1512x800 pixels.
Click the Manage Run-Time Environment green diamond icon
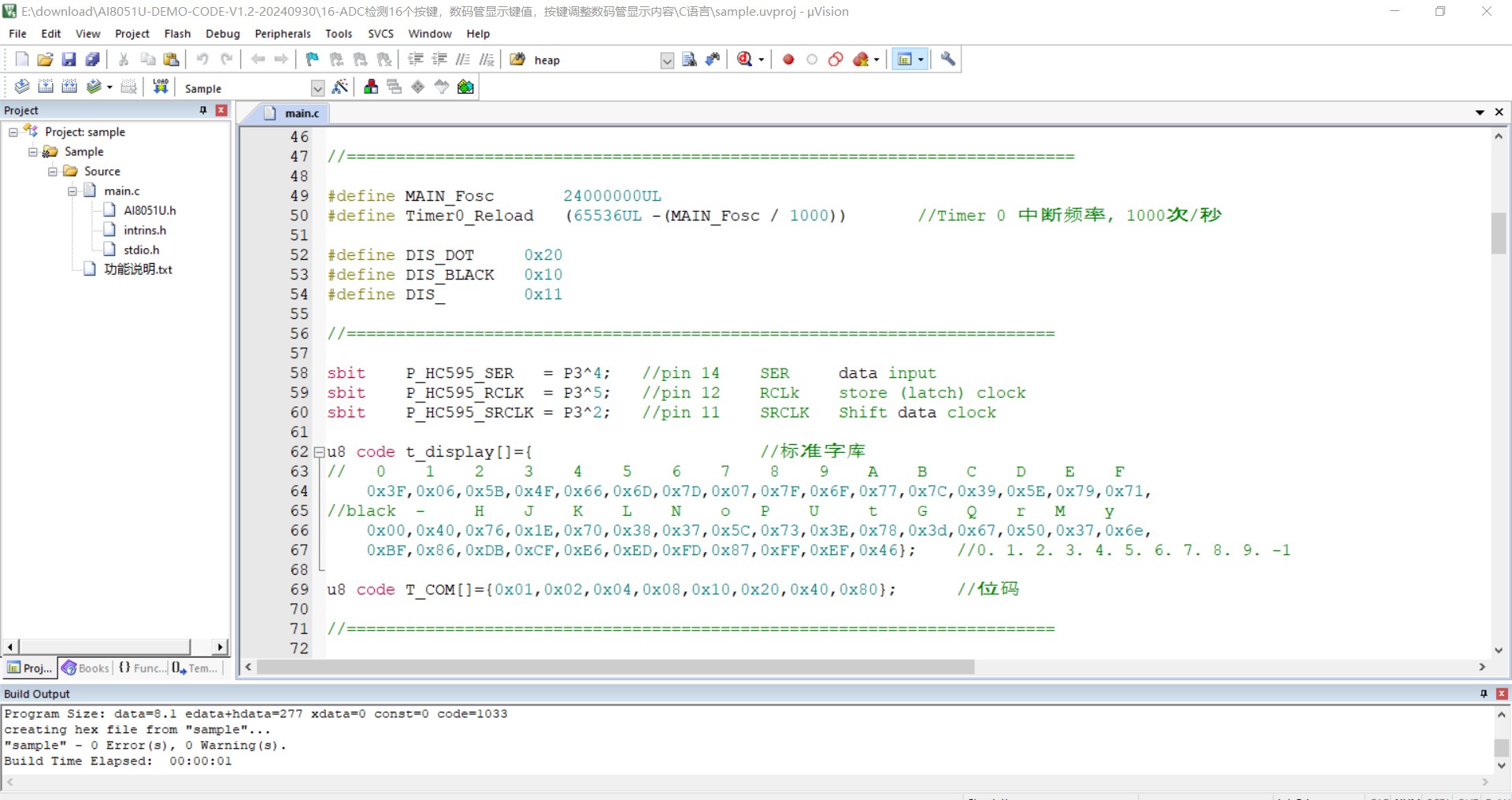(418, 87)
